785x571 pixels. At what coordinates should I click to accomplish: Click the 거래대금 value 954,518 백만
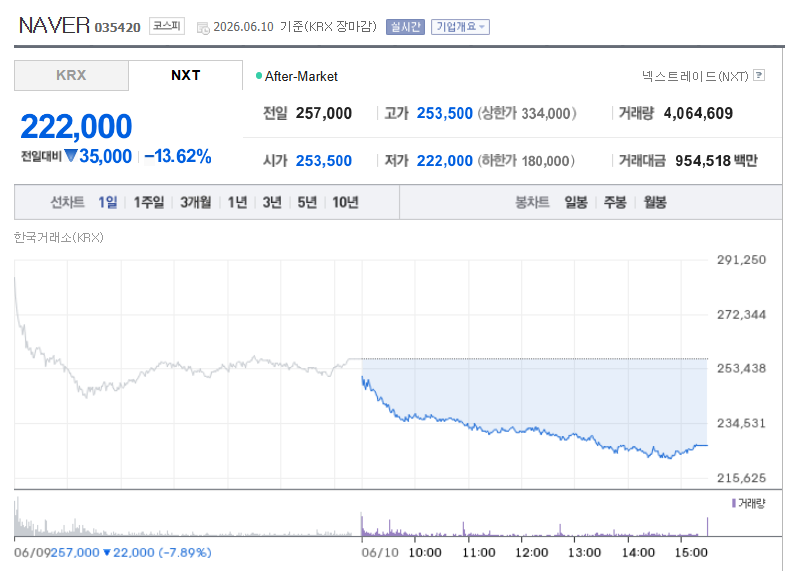[716, 161]
